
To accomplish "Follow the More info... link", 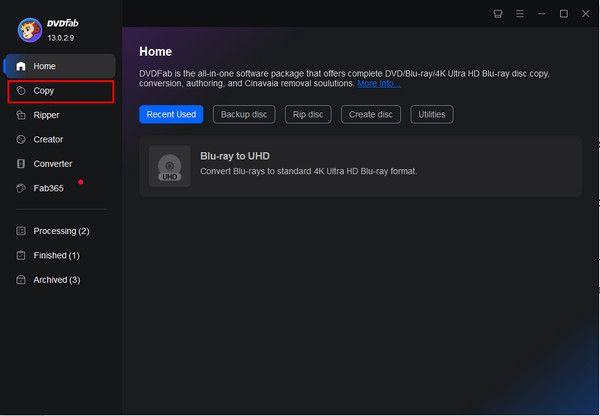I will pyautogui.click(x=379, y=84).
